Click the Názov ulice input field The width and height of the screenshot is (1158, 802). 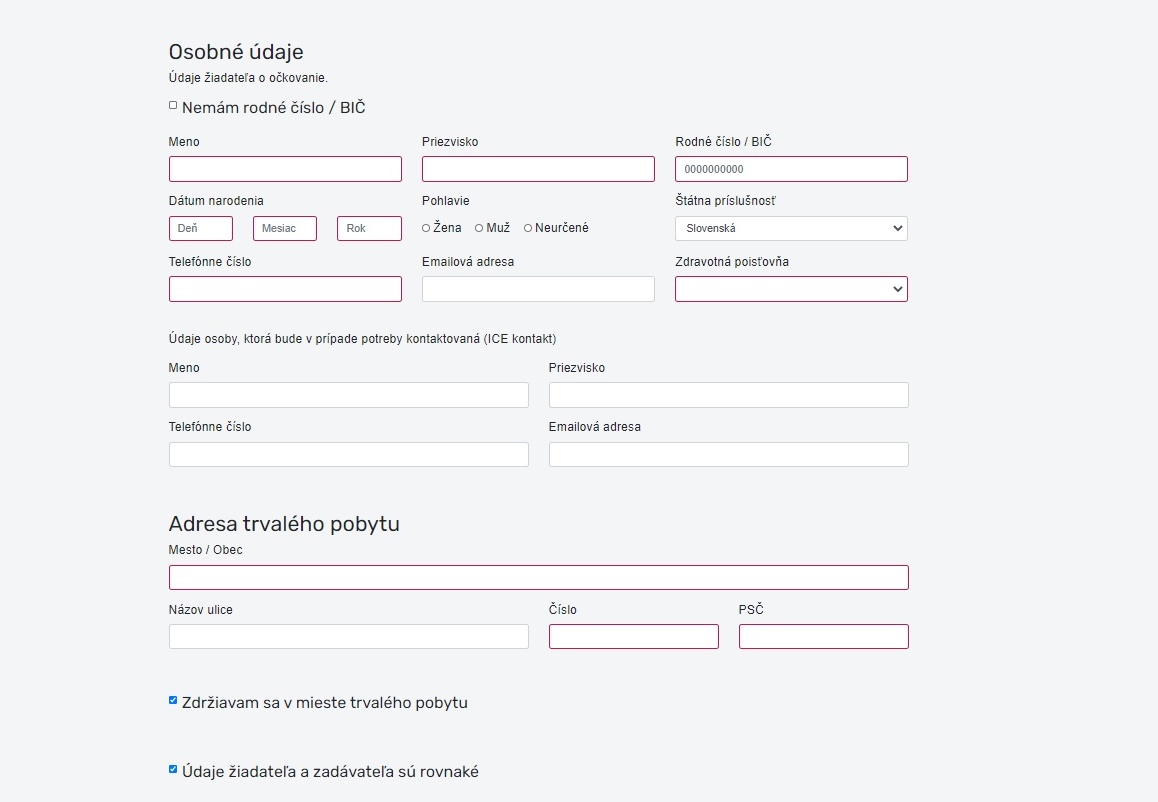[349, 637]
